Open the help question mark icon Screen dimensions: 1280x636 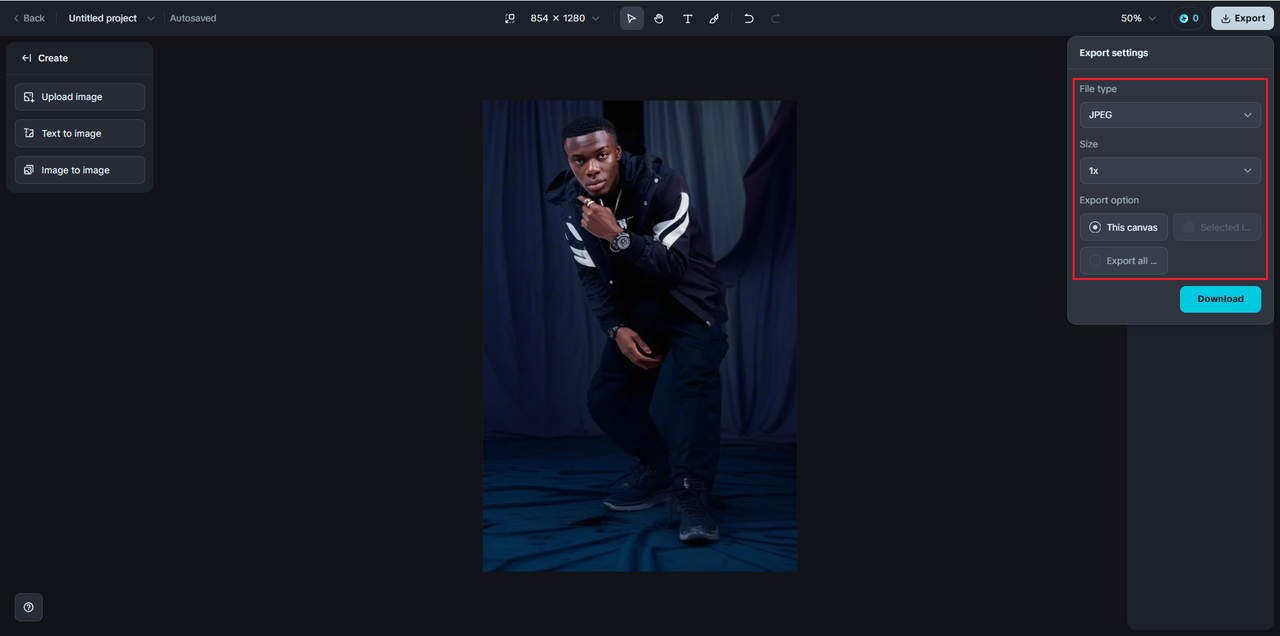(28, 607)
